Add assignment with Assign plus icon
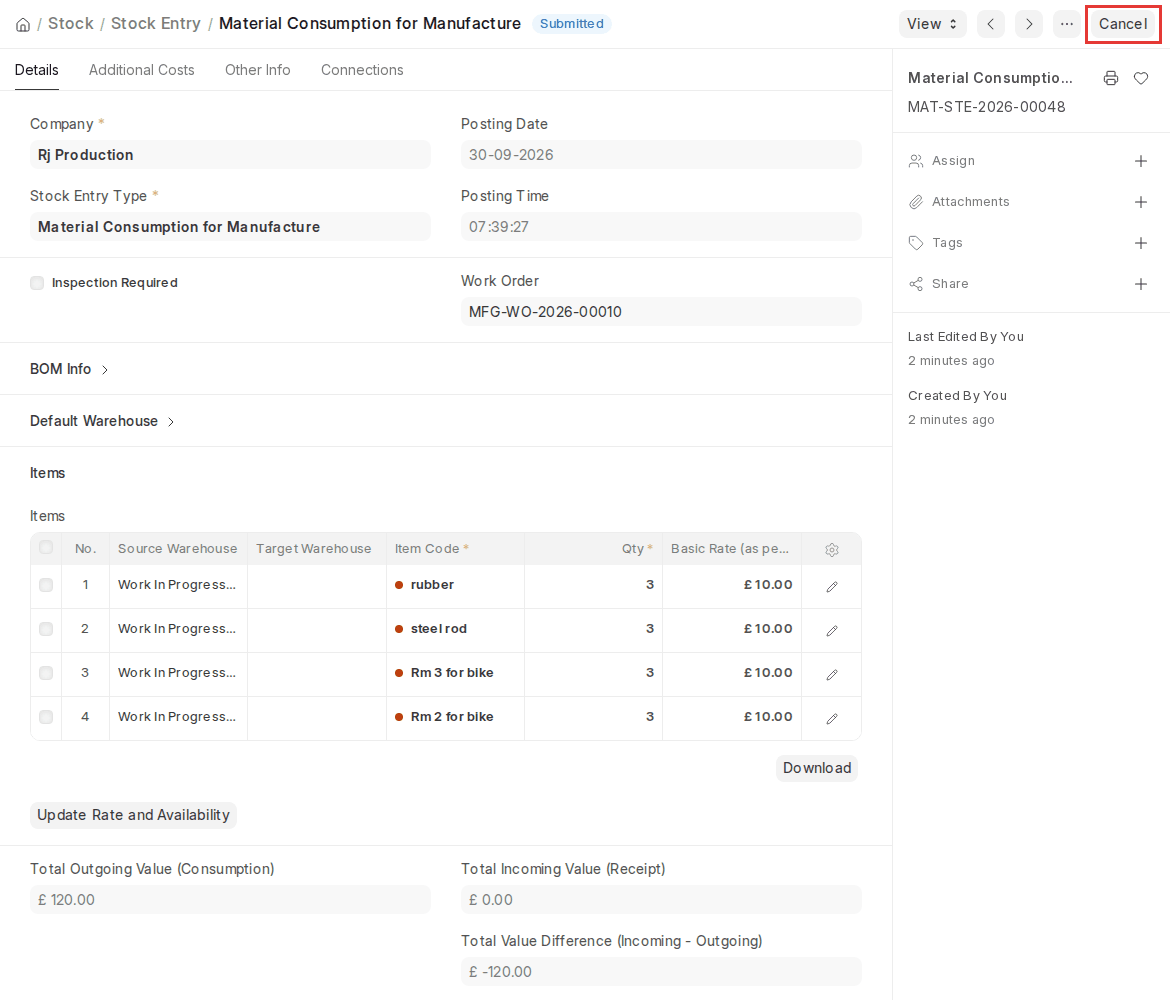Viewport: 1170px width, 1000px height. click(x=1141, y=161)
